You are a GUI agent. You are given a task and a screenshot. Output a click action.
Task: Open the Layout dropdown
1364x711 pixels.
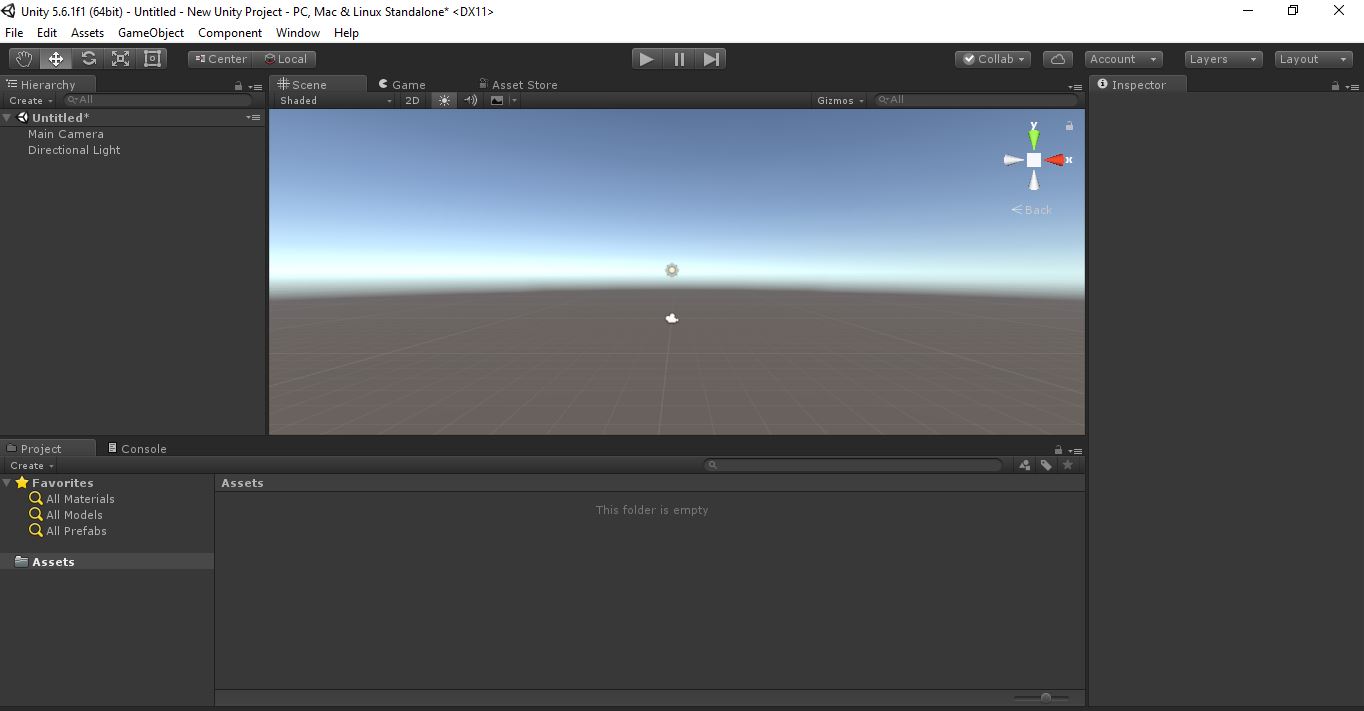coord(1312,58)
